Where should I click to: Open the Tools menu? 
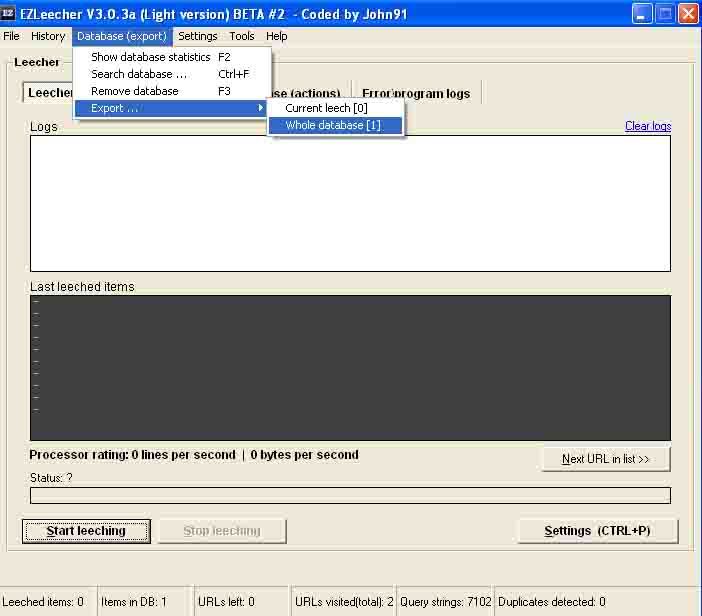tap(242, 36)
